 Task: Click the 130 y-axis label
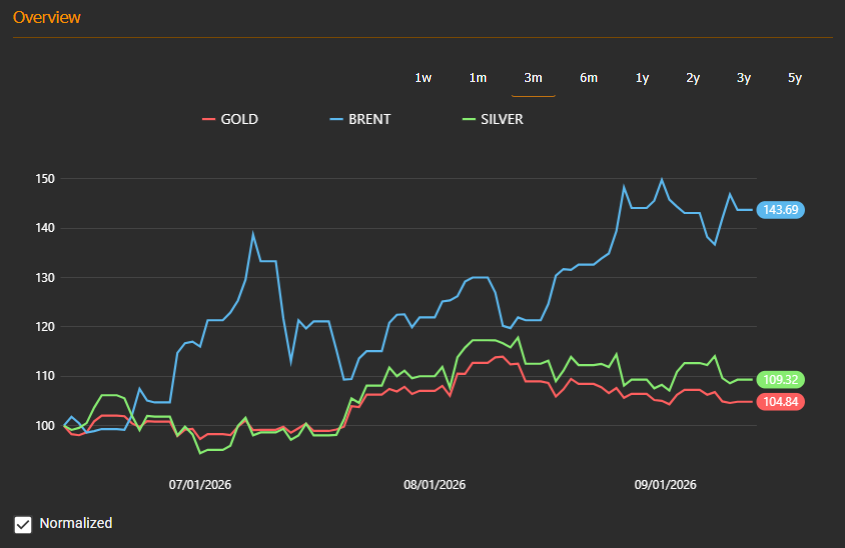(45, 278)
